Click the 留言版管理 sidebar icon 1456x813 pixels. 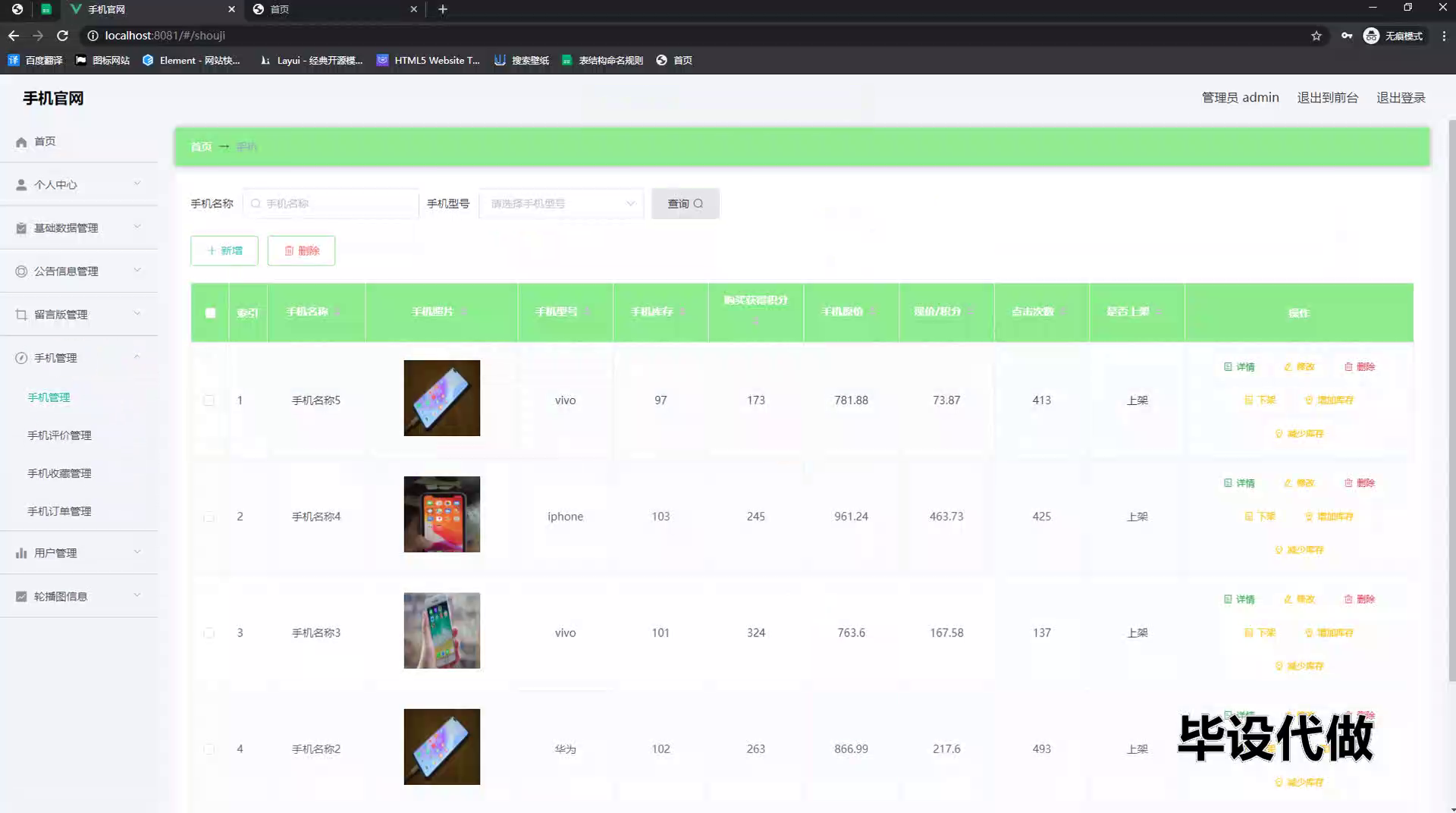[21, 314]
